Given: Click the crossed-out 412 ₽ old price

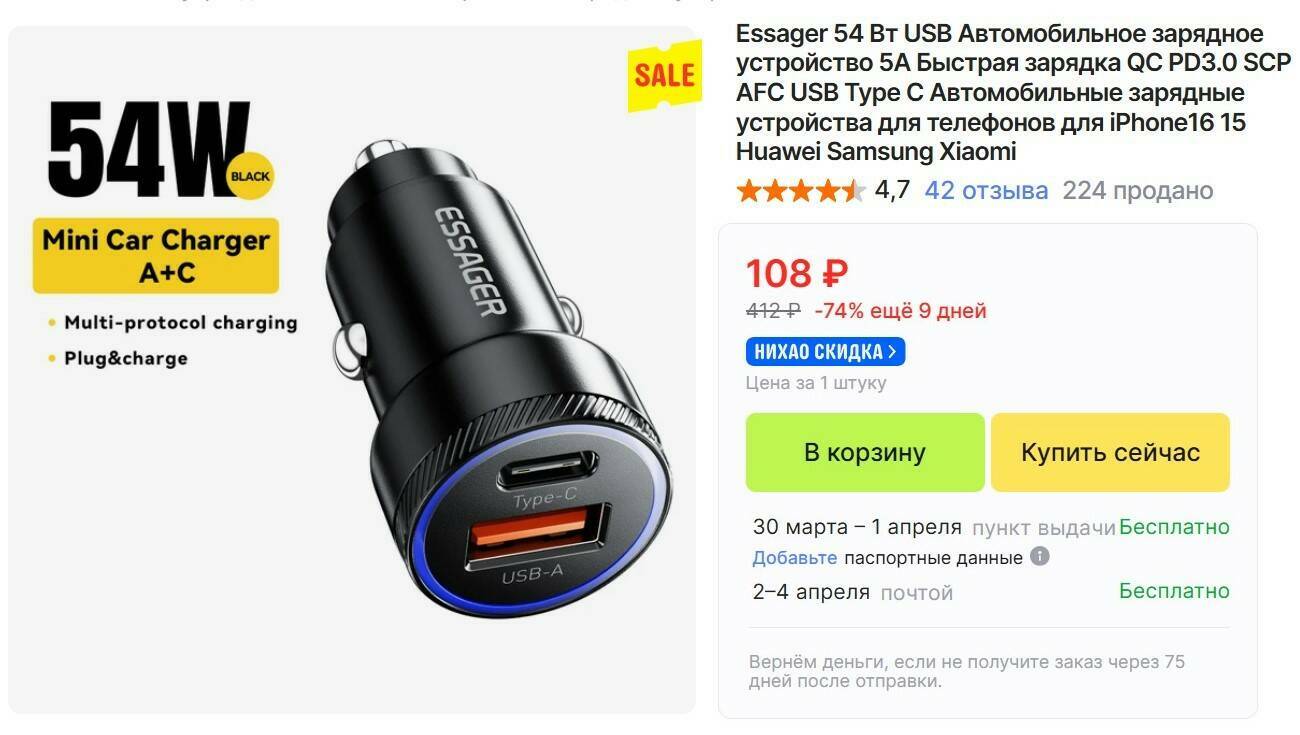Looking at the screenshot, I should pos(773,311).
